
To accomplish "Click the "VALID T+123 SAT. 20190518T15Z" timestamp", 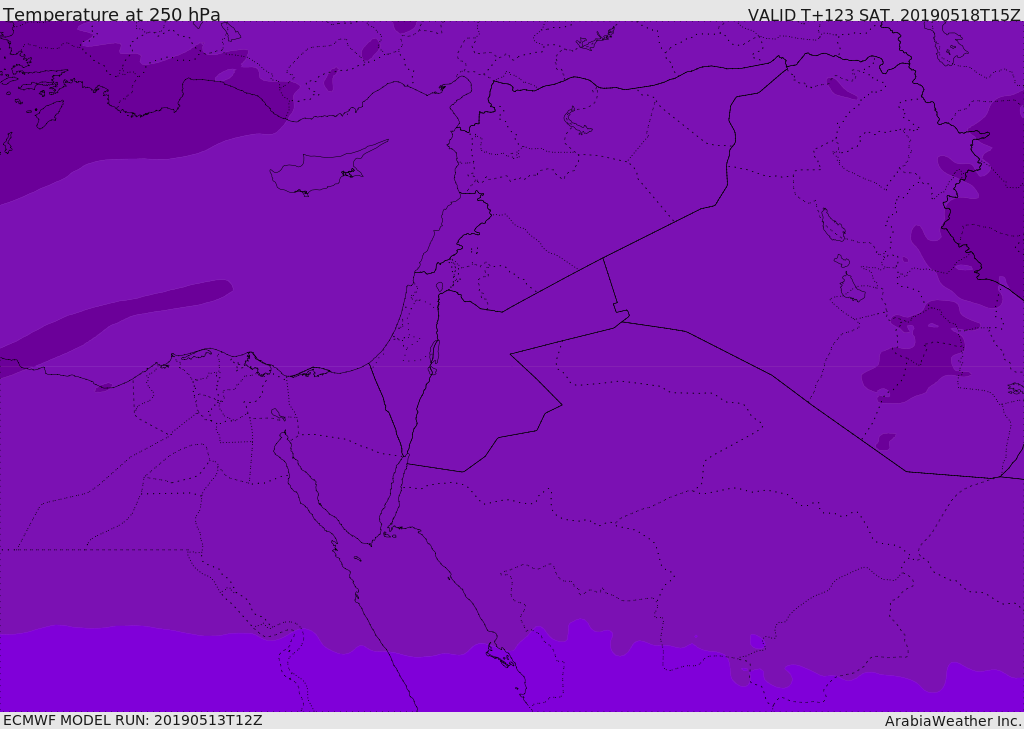I will click(x=884, y=15).
